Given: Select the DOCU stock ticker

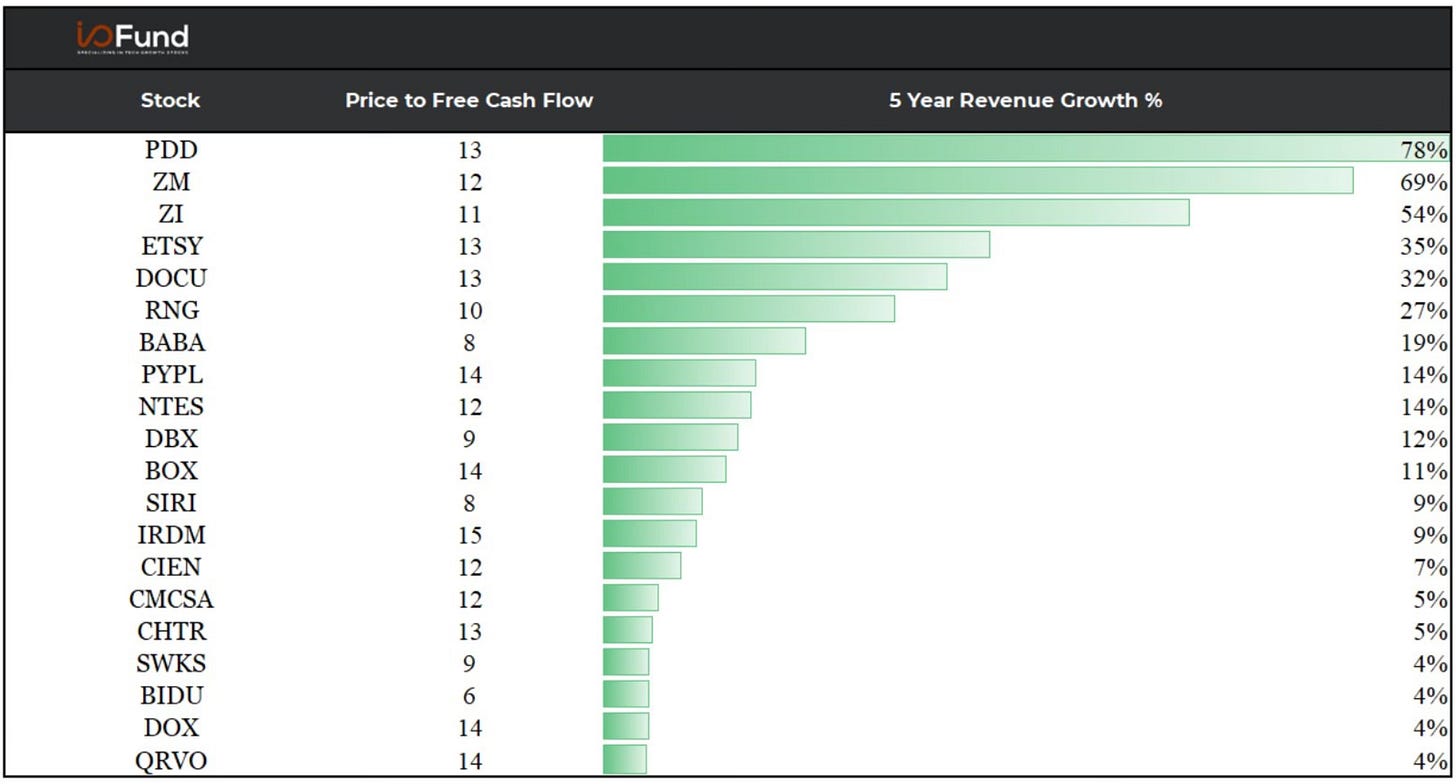Looking at the screenshot, I should [x=171, y=278].
